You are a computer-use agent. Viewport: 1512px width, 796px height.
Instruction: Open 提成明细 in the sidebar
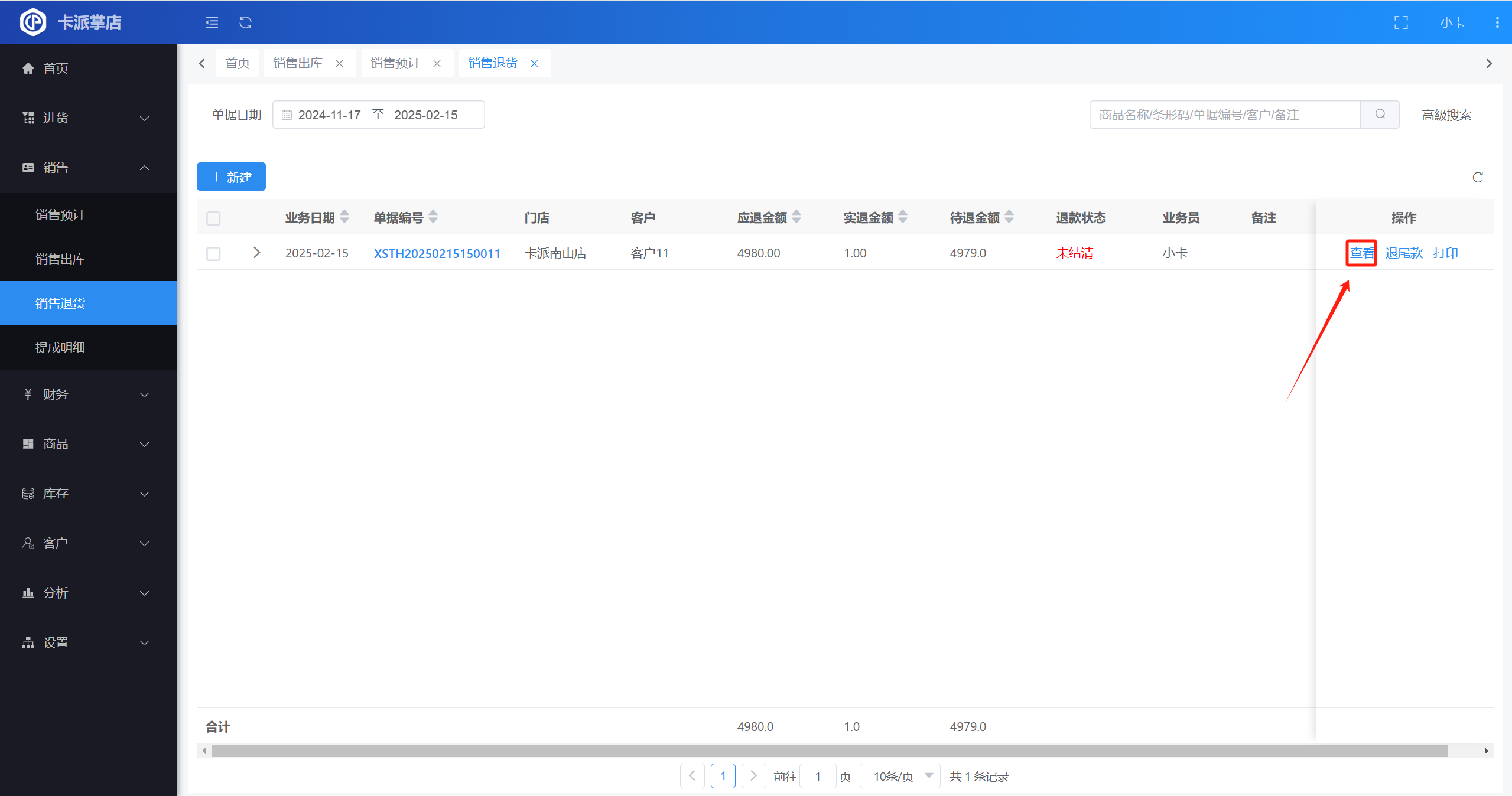click(60, 347)
